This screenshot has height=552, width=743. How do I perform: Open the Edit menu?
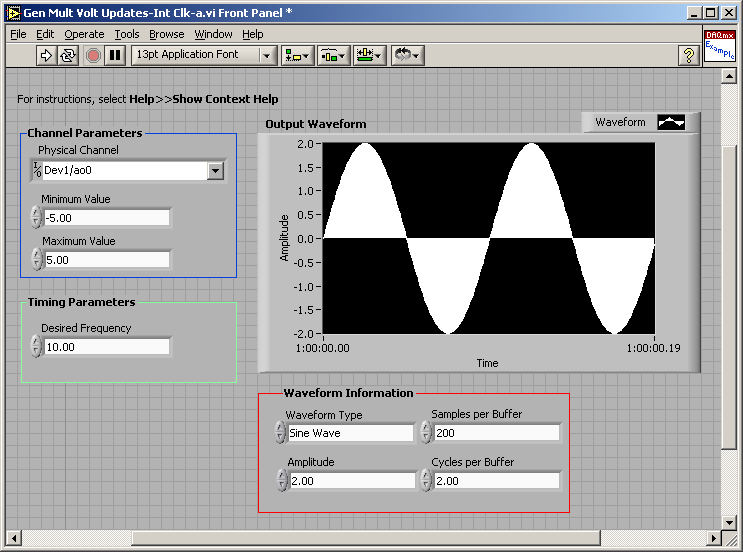tap(45, 34)
